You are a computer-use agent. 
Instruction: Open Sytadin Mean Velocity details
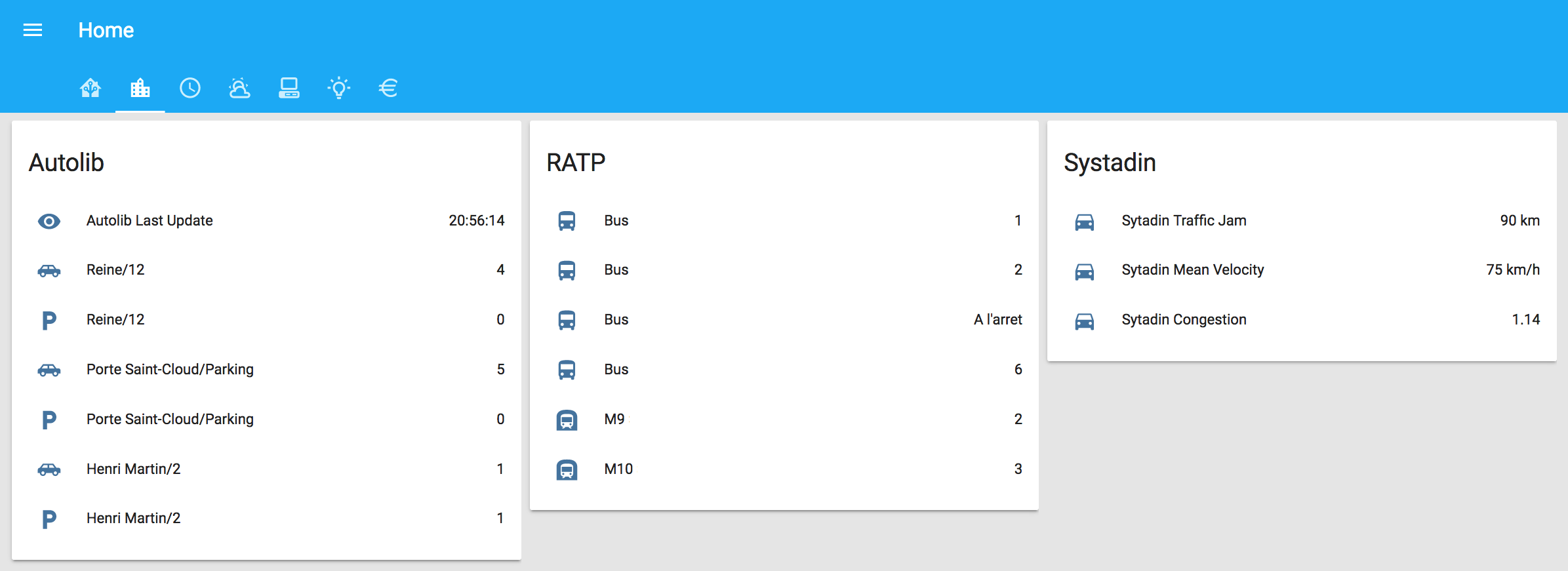(1192, 270)
